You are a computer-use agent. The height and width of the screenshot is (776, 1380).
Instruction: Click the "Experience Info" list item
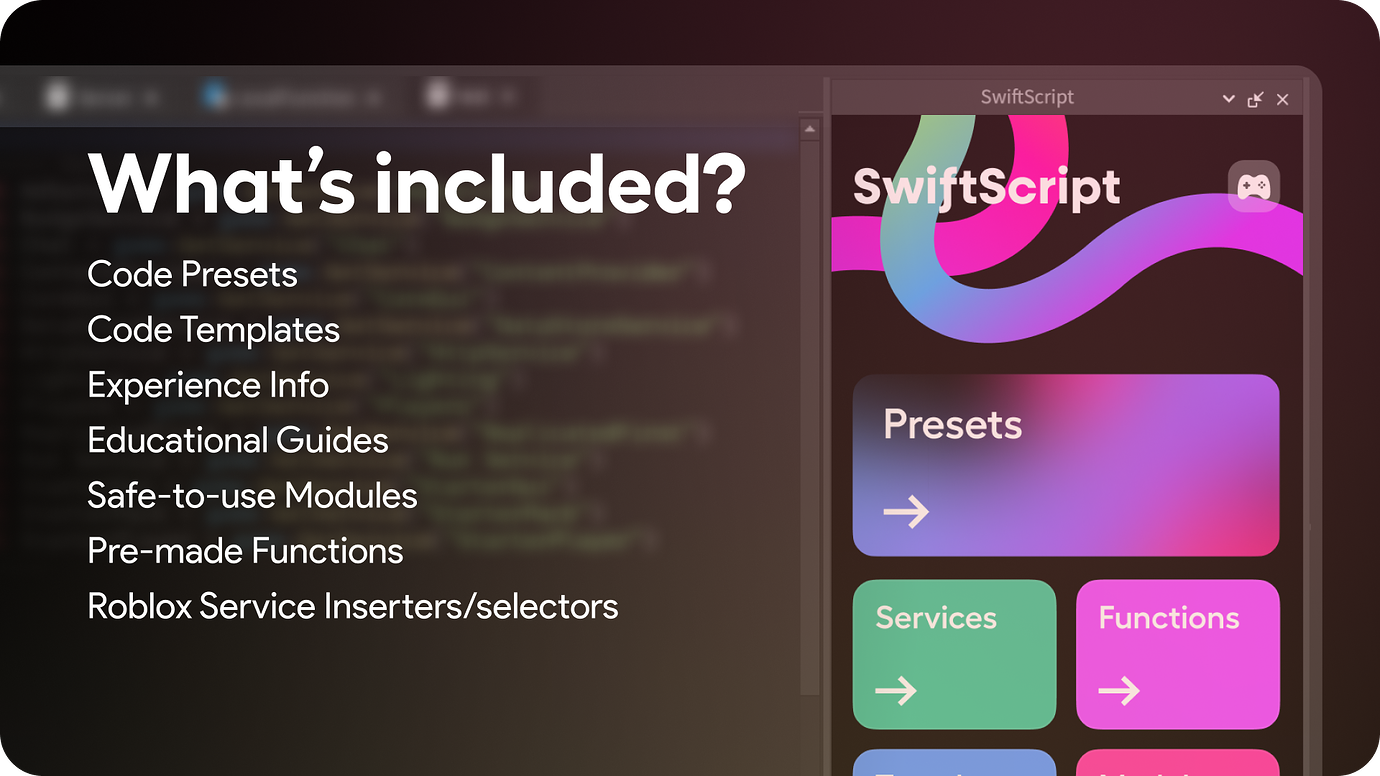click(208, 385)
